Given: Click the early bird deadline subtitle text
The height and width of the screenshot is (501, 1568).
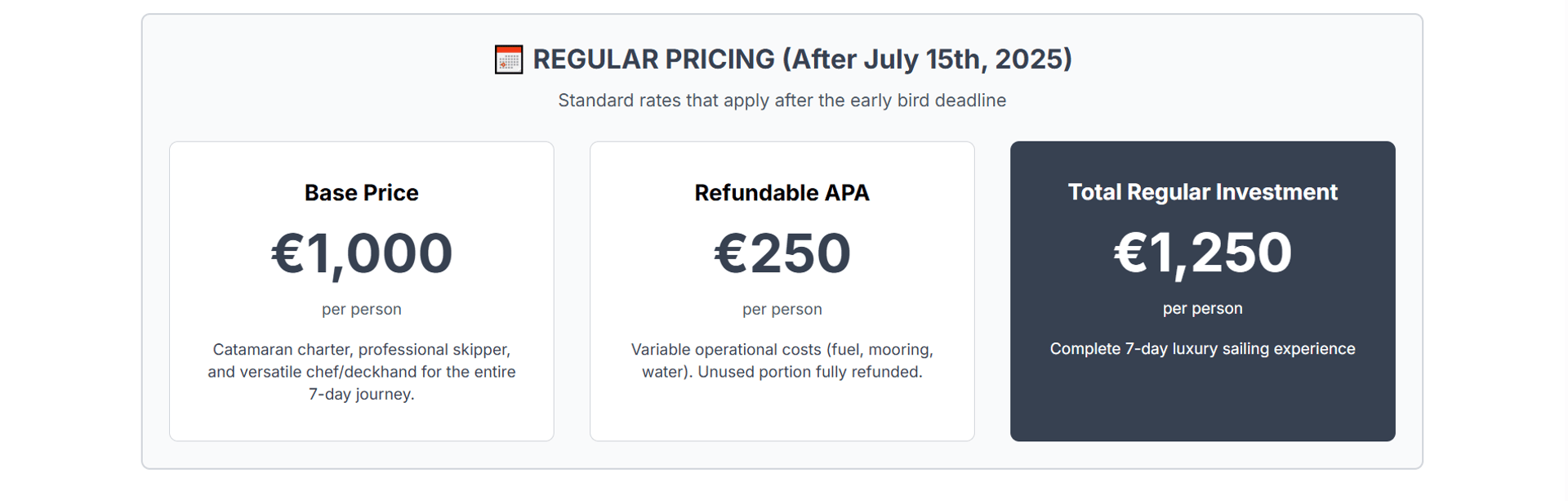Looking at the screenshot, I should point(782,100).
